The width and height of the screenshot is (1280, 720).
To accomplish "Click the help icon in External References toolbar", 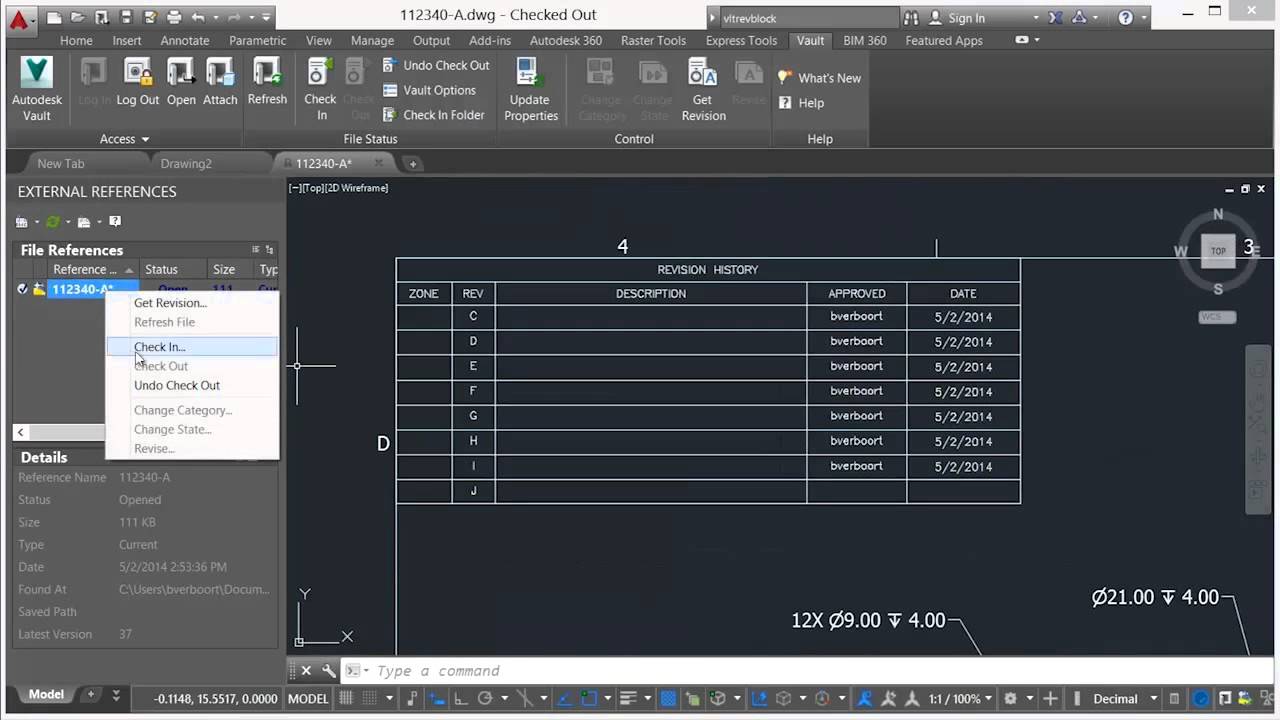I will tap(115, 222).
